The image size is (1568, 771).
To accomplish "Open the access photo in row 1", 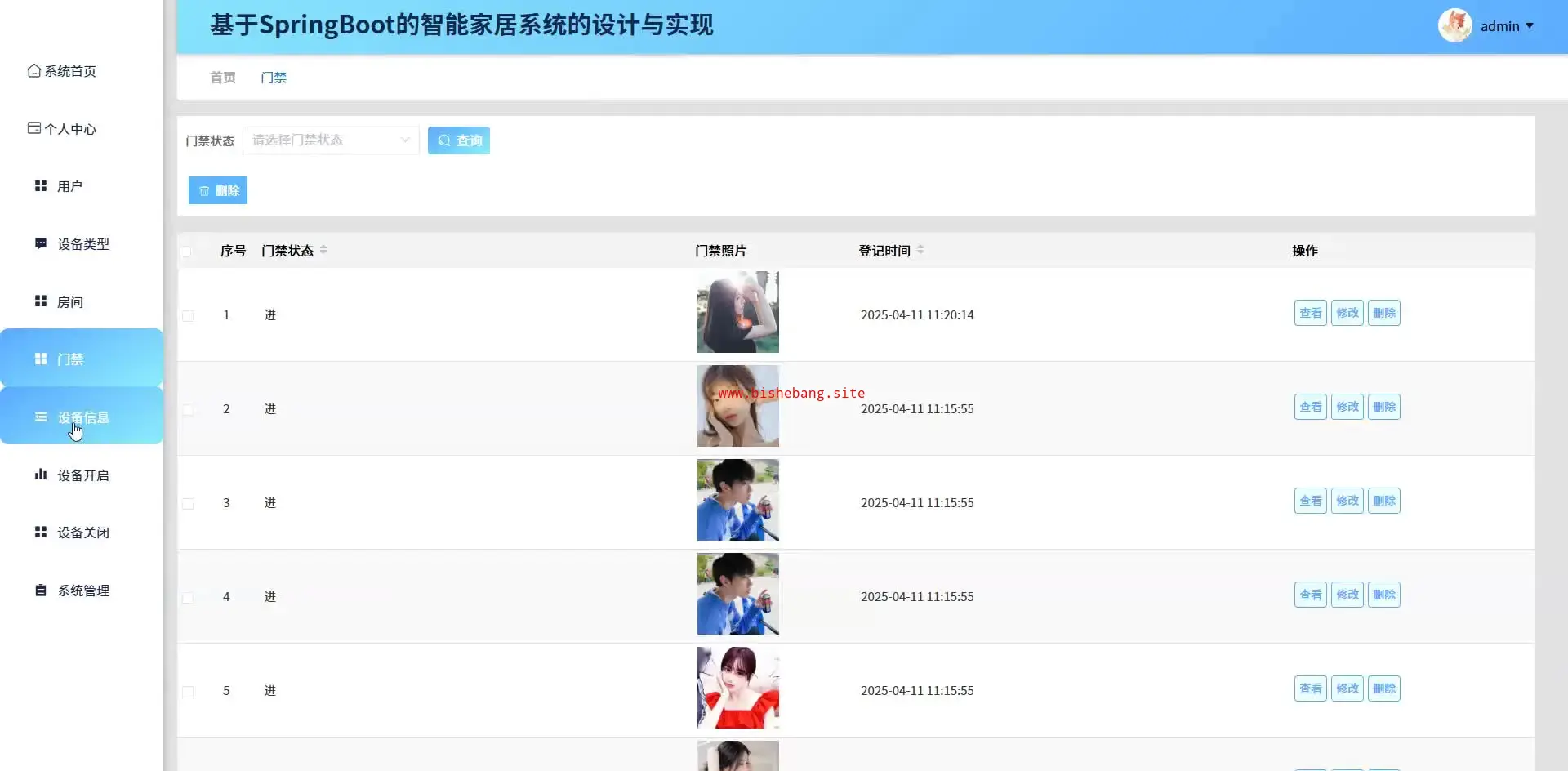I will click(x=738, y=312).
